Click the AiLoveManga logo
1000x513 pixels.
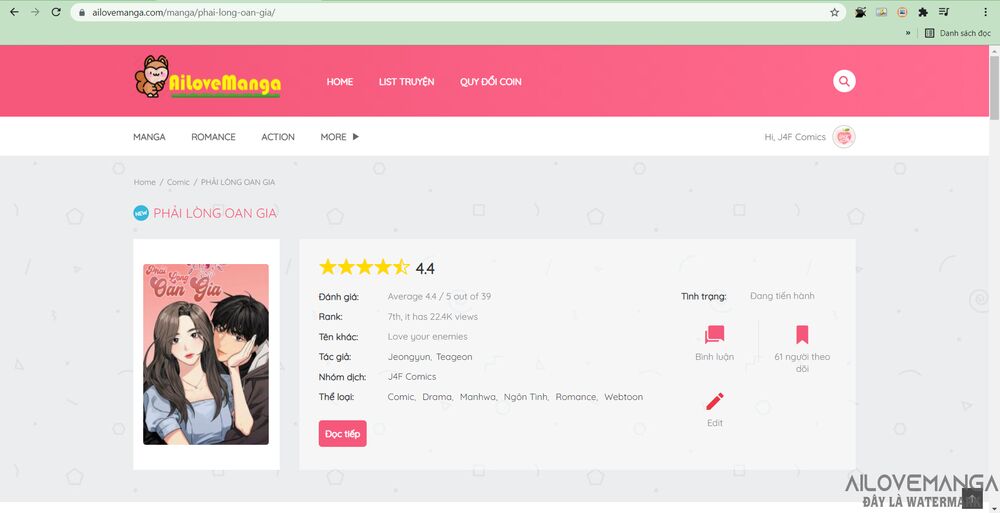208,78
